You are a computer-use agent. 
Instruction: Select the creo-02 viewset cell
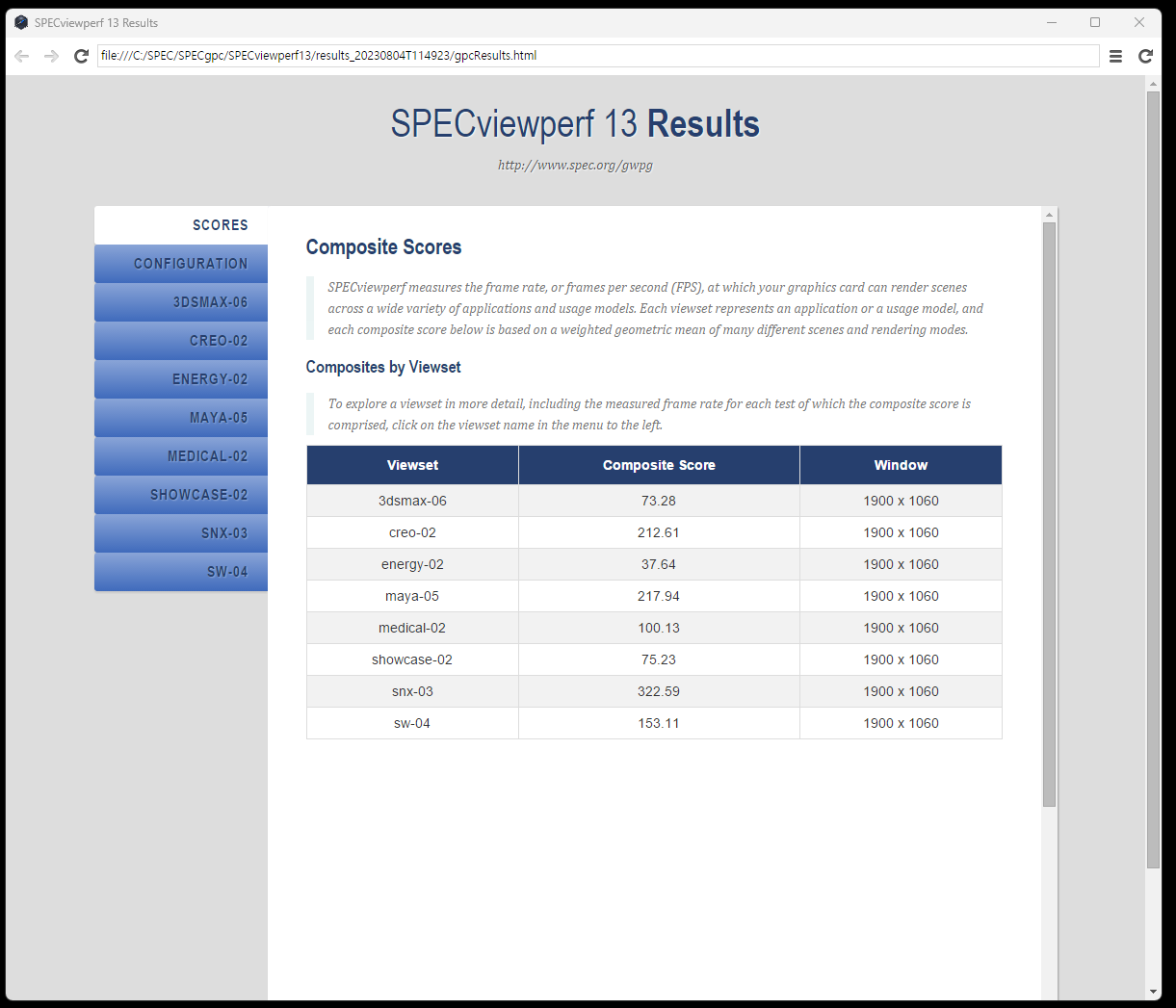click(x=412, y=532)
